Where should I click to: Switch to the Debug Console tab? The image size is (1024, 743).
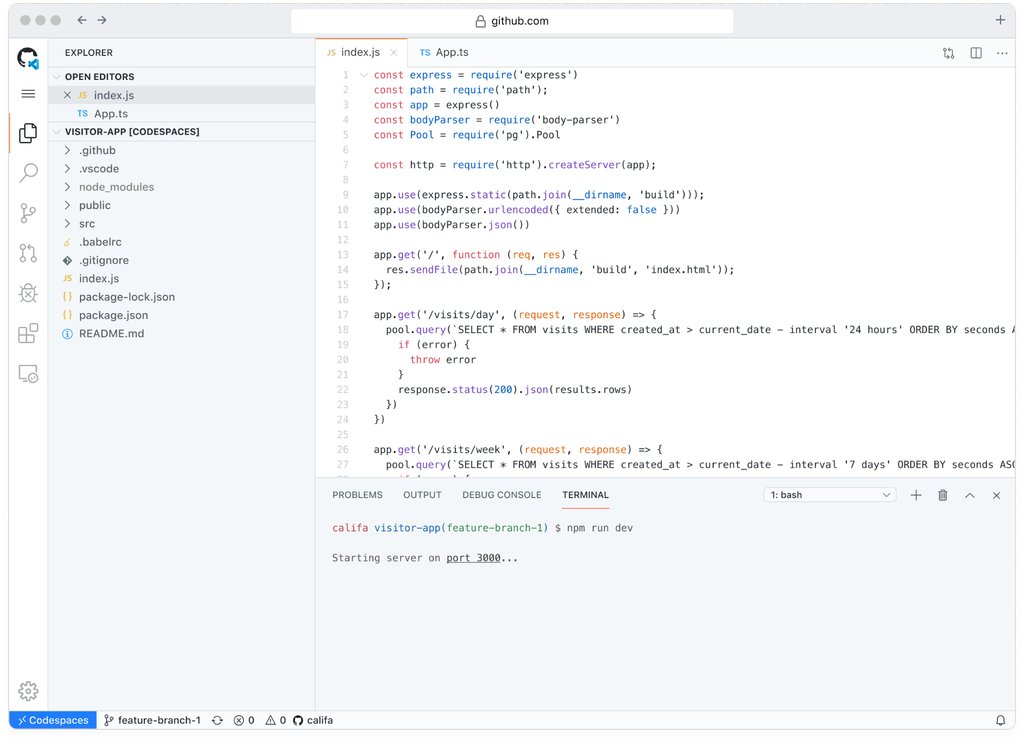click(502, 495)
